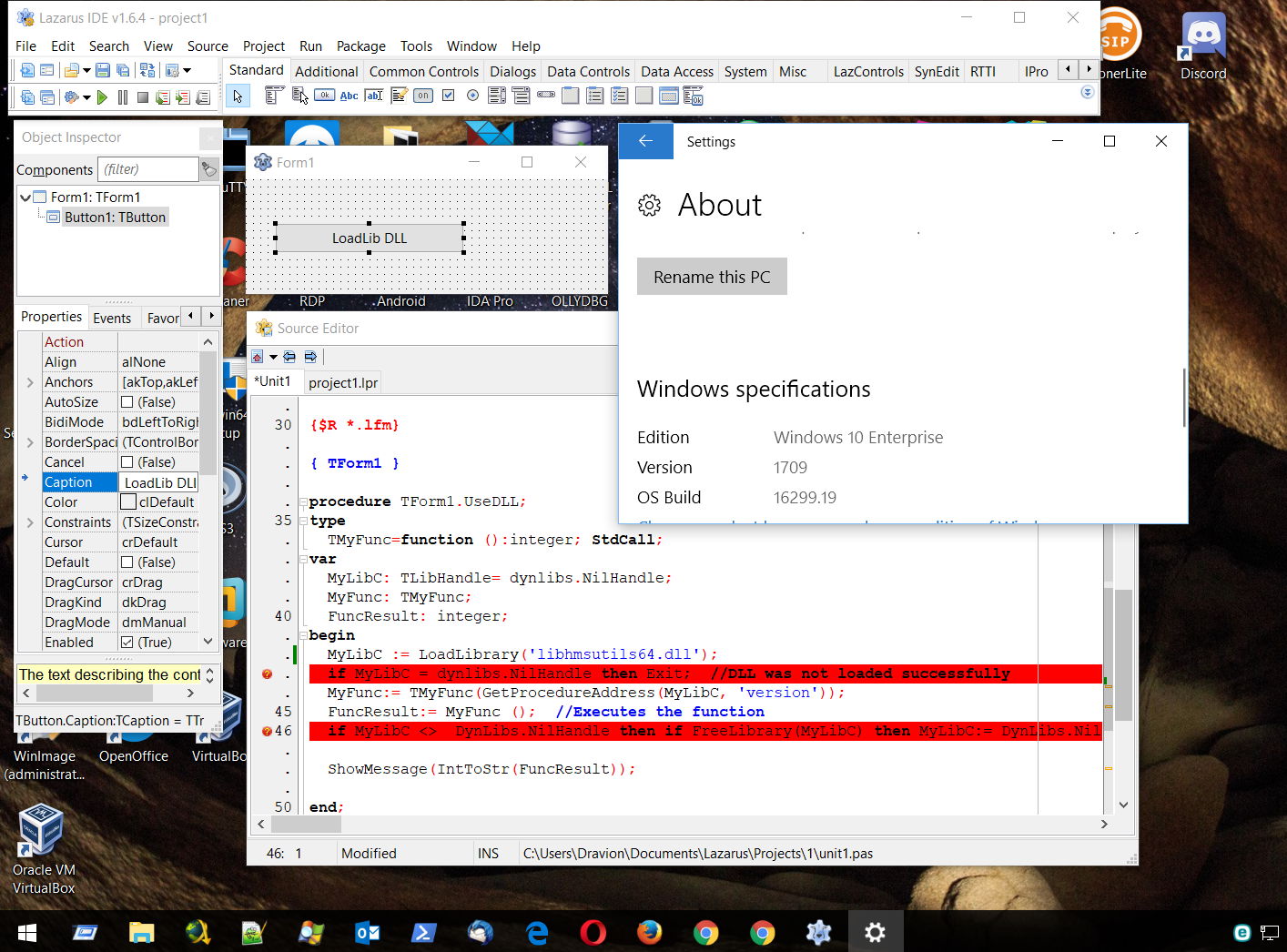The image size is (1287, 952).
Task: Pick the TActionList component icon
Action: [x=694, y=95]
